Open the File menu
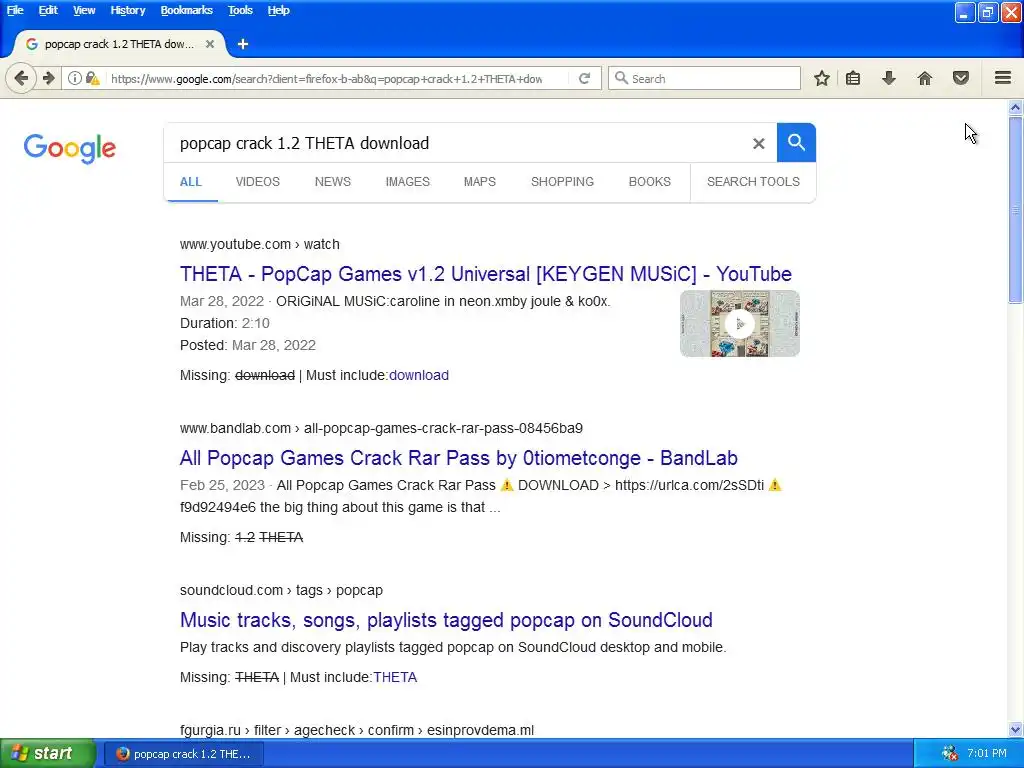1024x768 pixels. 15,10
